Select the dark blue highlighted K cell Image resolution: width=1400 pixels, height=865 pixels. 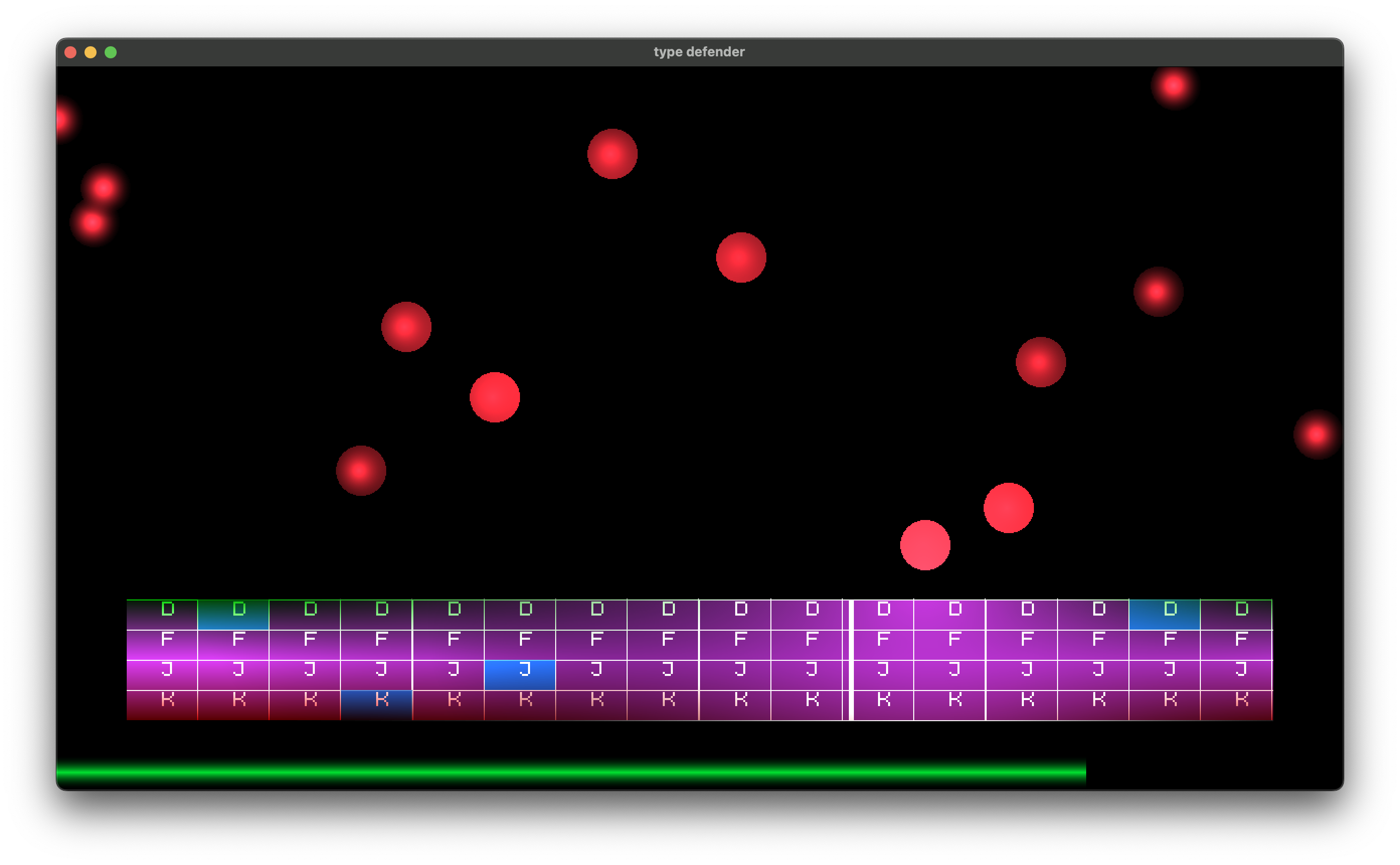coord(376,705)
